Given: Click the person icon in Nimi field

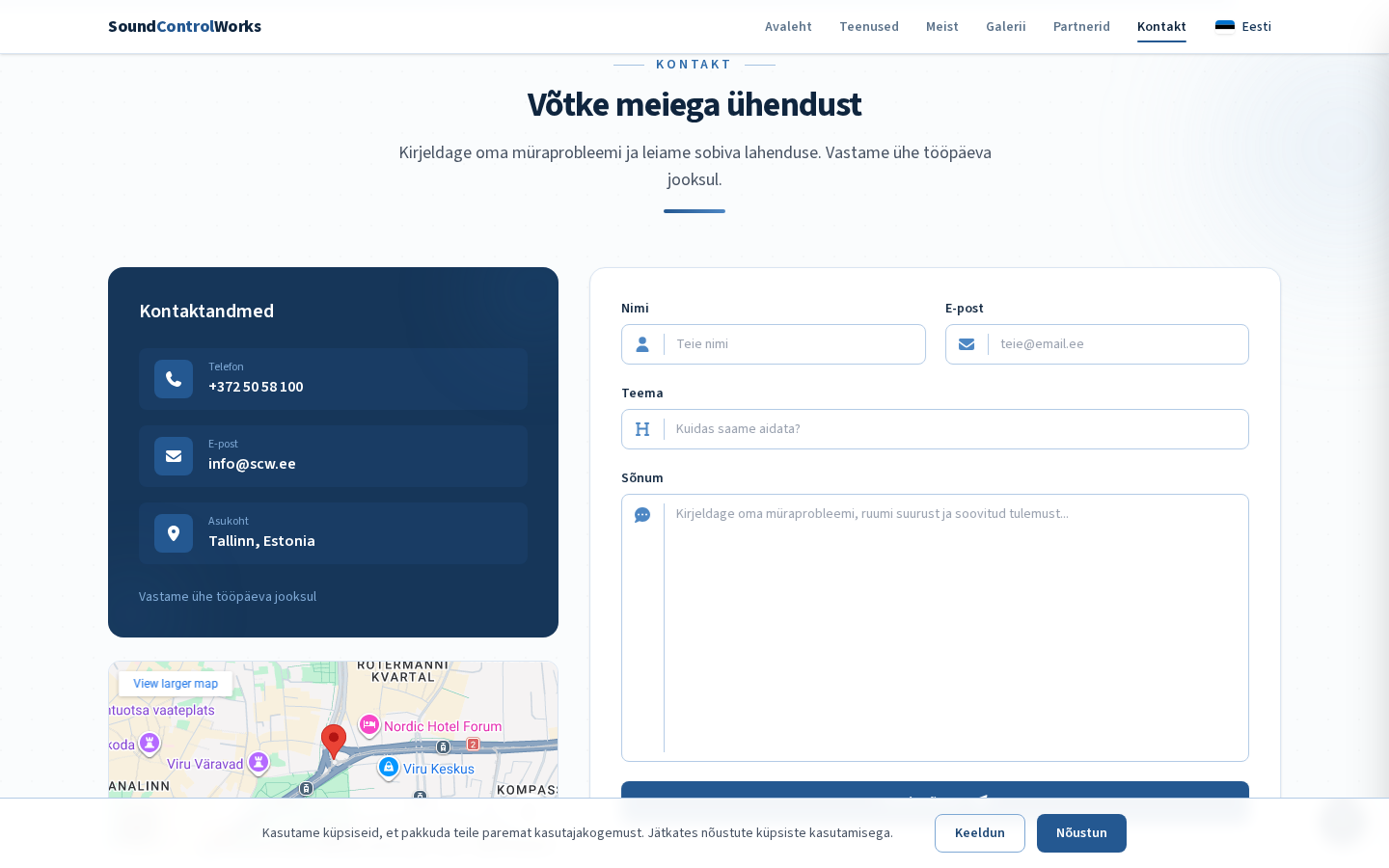Looking at the screenshot, I should [642, 344].
